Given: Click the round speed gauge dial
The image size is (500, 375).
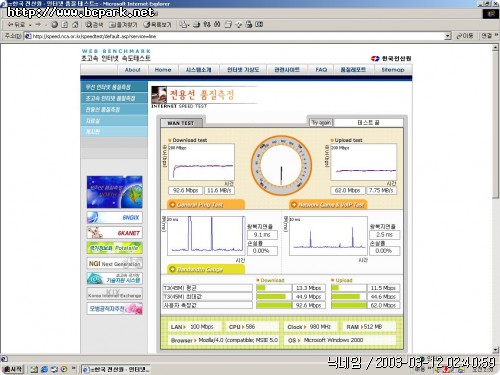Looking at the screenshot, I should (x=281, y=166).
